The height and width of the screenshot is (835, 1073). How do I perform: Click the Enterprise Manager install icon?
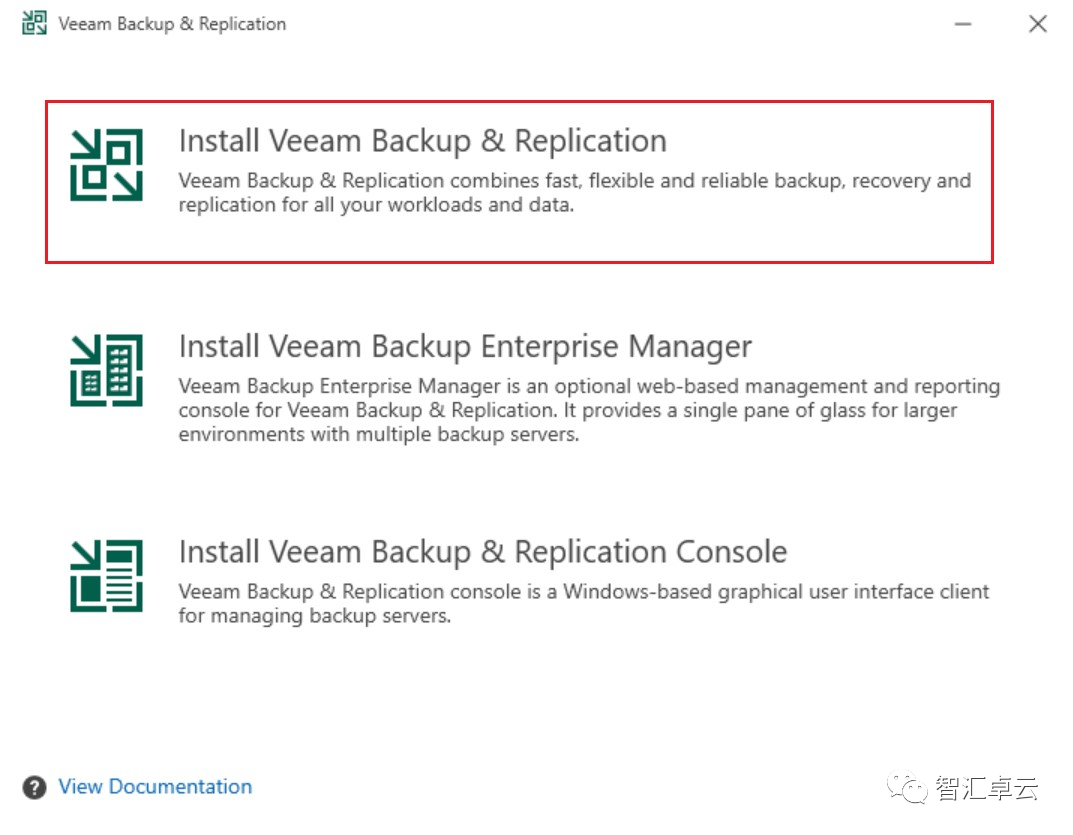pyautogui.click(x=106, y=370)
